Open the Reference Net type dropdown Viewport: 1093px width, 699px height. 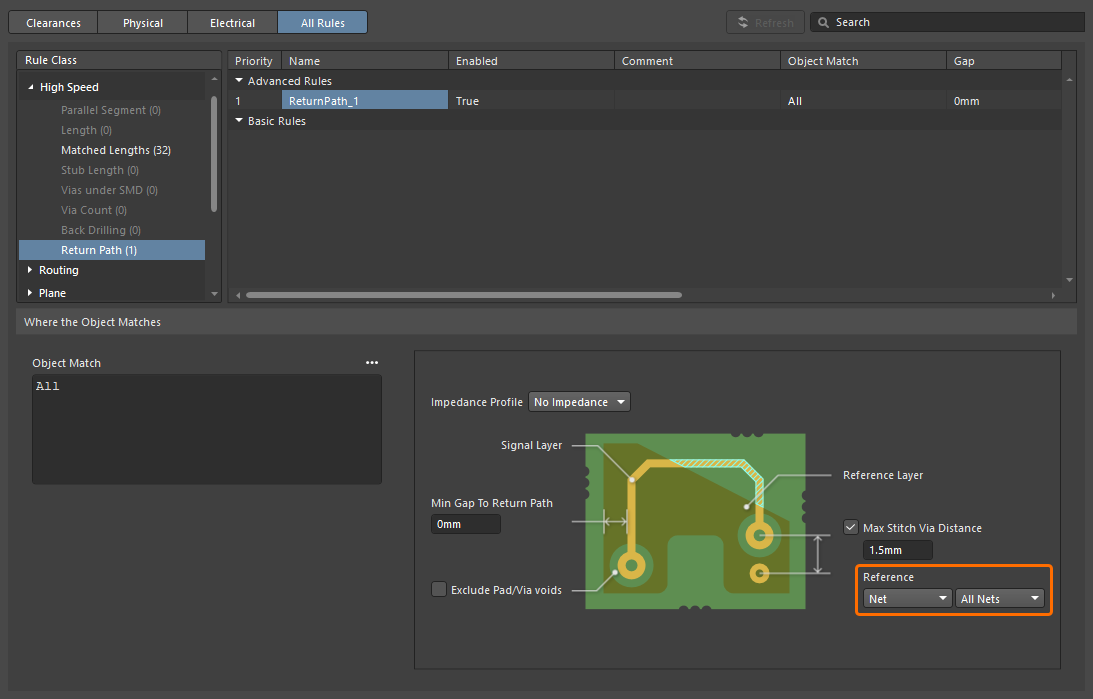[907, 599]
